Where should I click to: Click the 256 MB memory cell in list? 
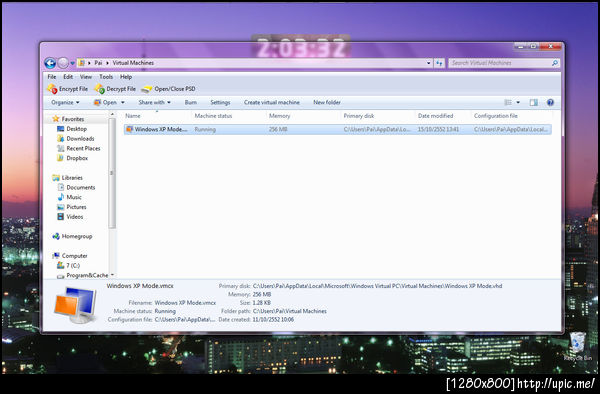278,129
